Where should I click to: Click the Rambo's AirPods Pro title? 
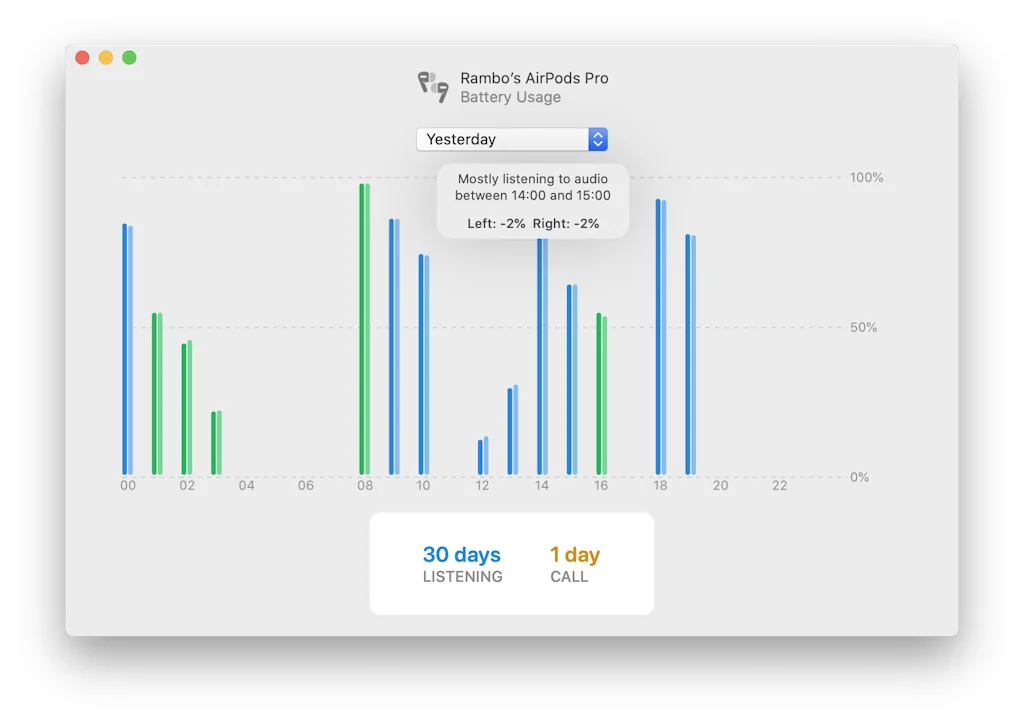point(534,78)
